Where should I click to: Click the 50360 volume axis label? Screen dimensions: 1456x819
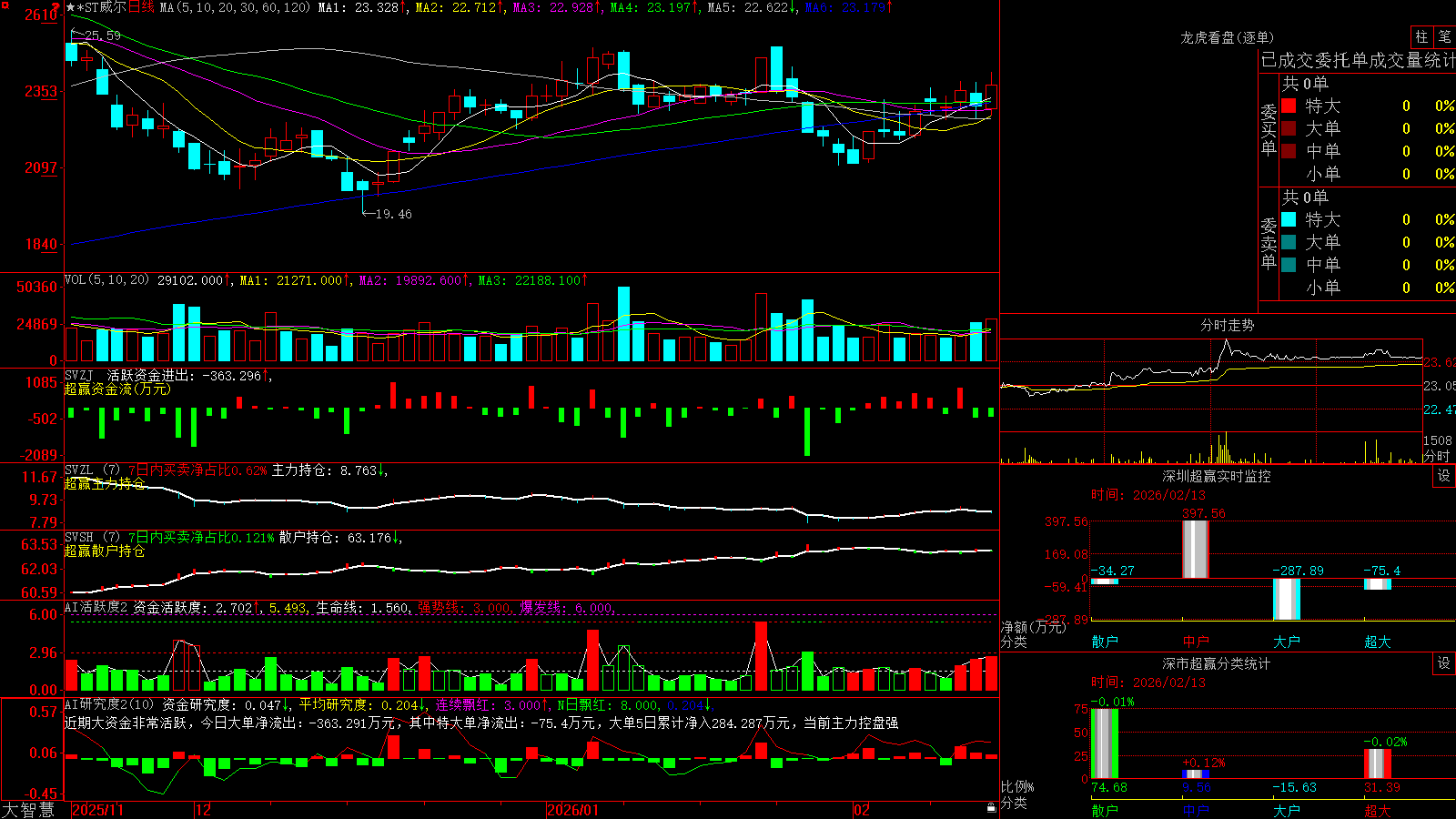point(37,288)
